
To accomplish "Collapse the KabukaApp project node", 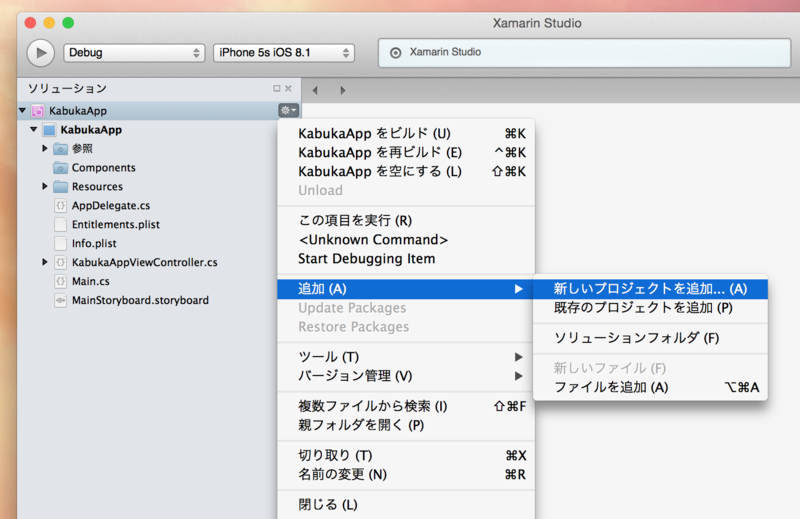I will click(34, 130).
